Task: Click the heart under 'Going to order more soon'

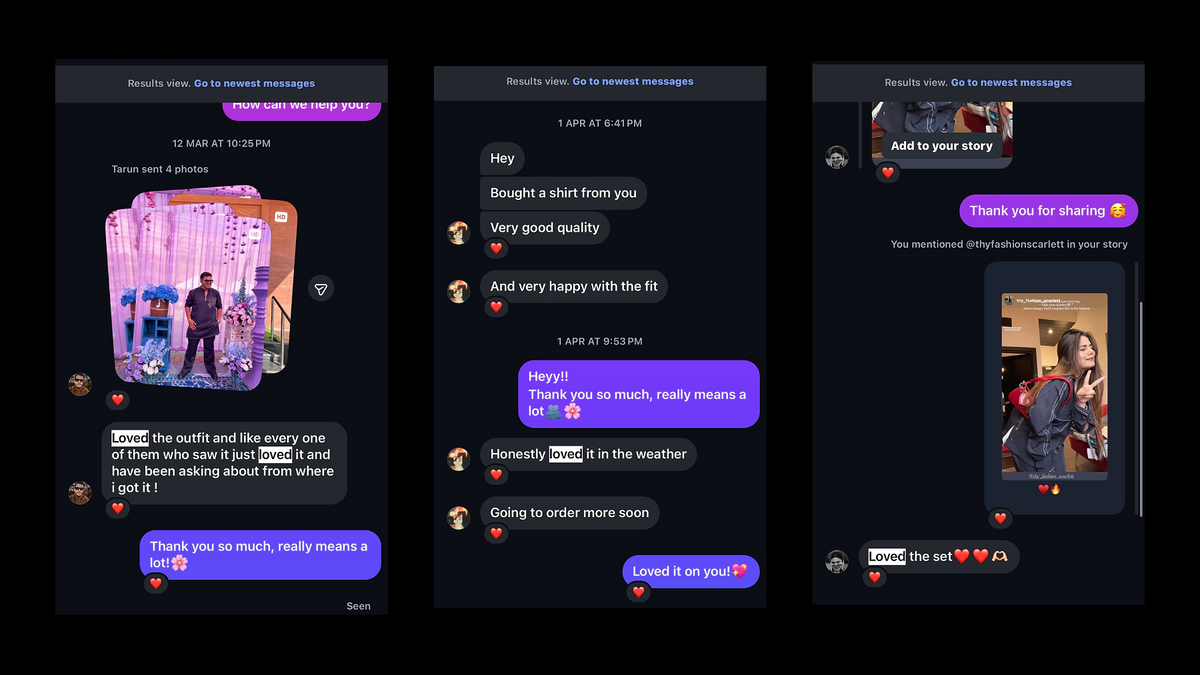Action: pyautogui.click(x=496, y=534)
